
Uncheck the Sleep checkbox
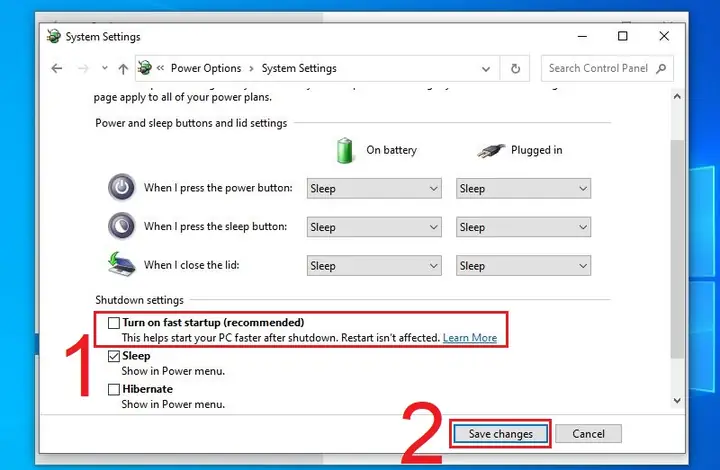[114, 356]
